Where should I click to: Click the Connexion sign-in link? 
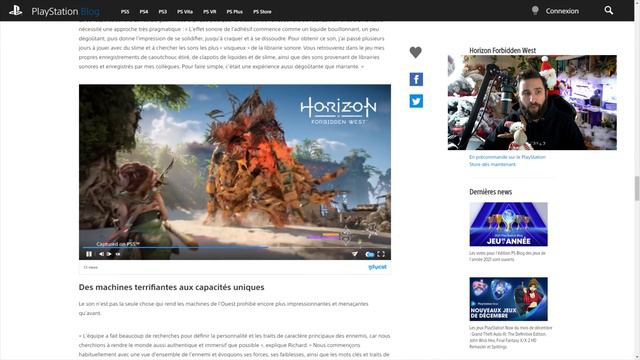(562, 11)
